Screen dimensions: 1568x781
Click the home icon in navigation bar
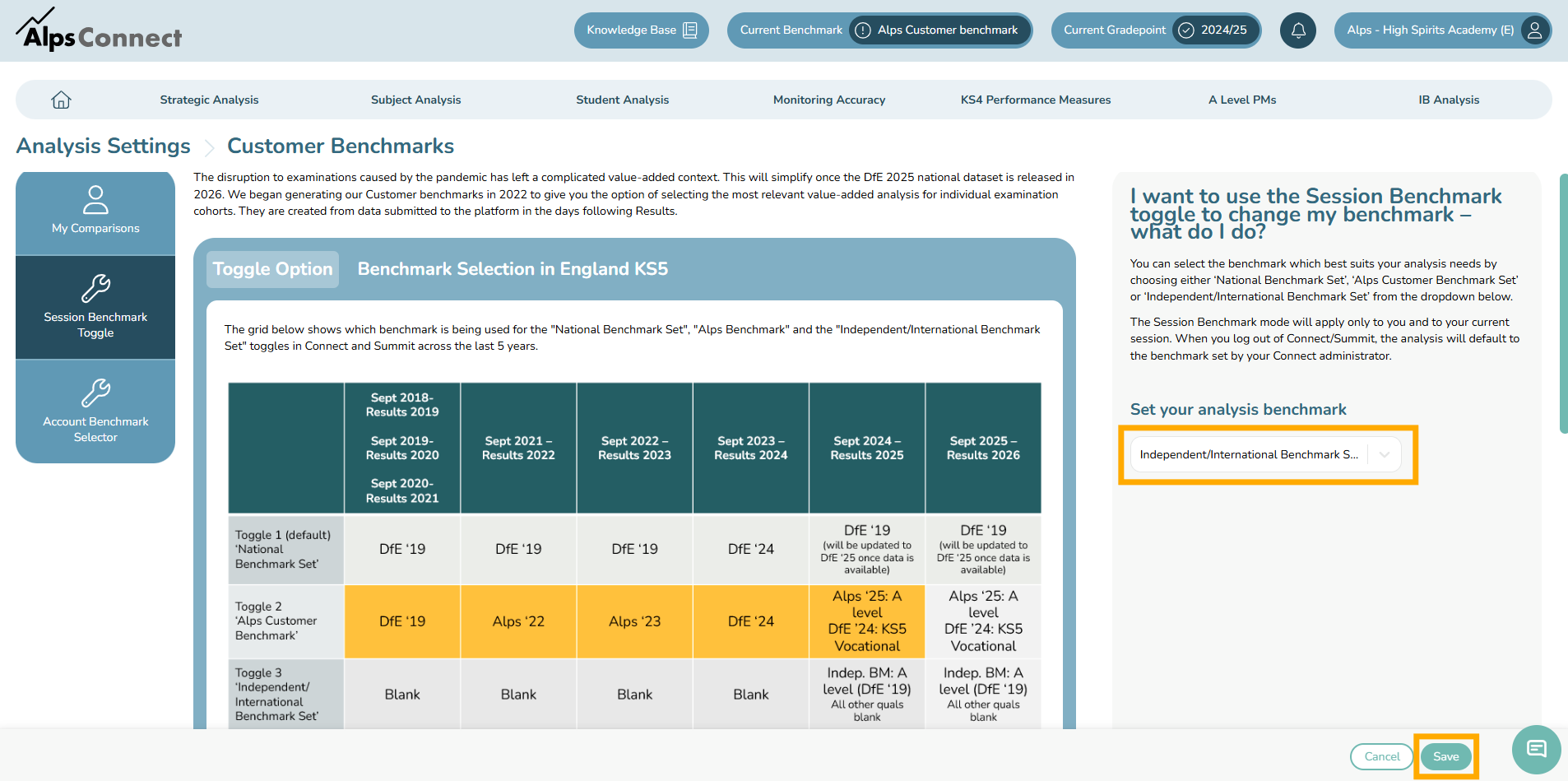[x=61, y=100]
